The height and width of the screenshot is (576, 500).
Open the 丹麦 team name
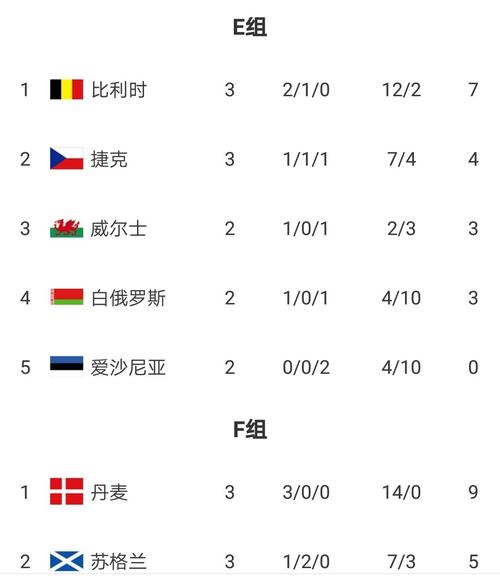click(109, 492)
